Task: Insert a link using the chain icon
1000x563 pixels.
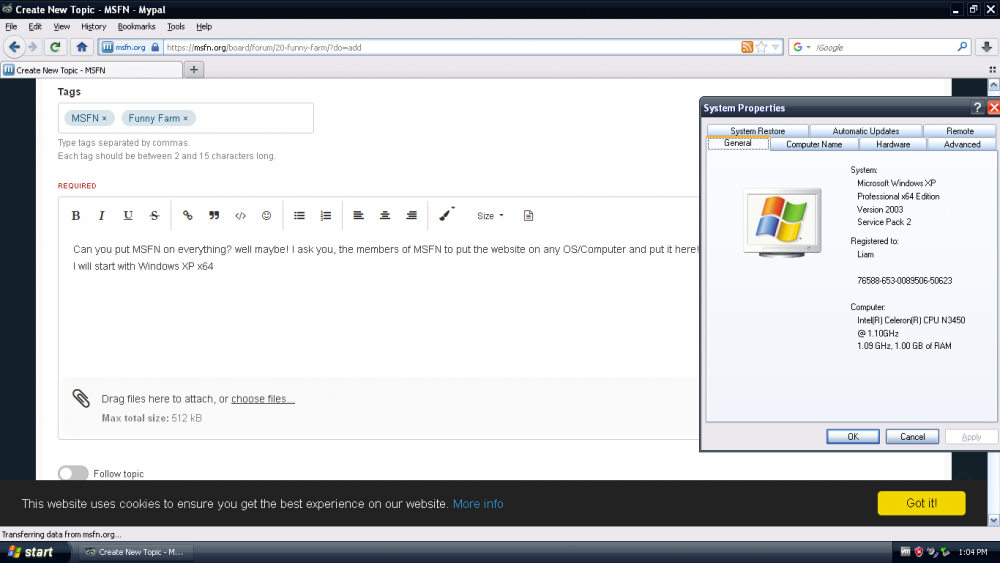Action: (187, 216)
